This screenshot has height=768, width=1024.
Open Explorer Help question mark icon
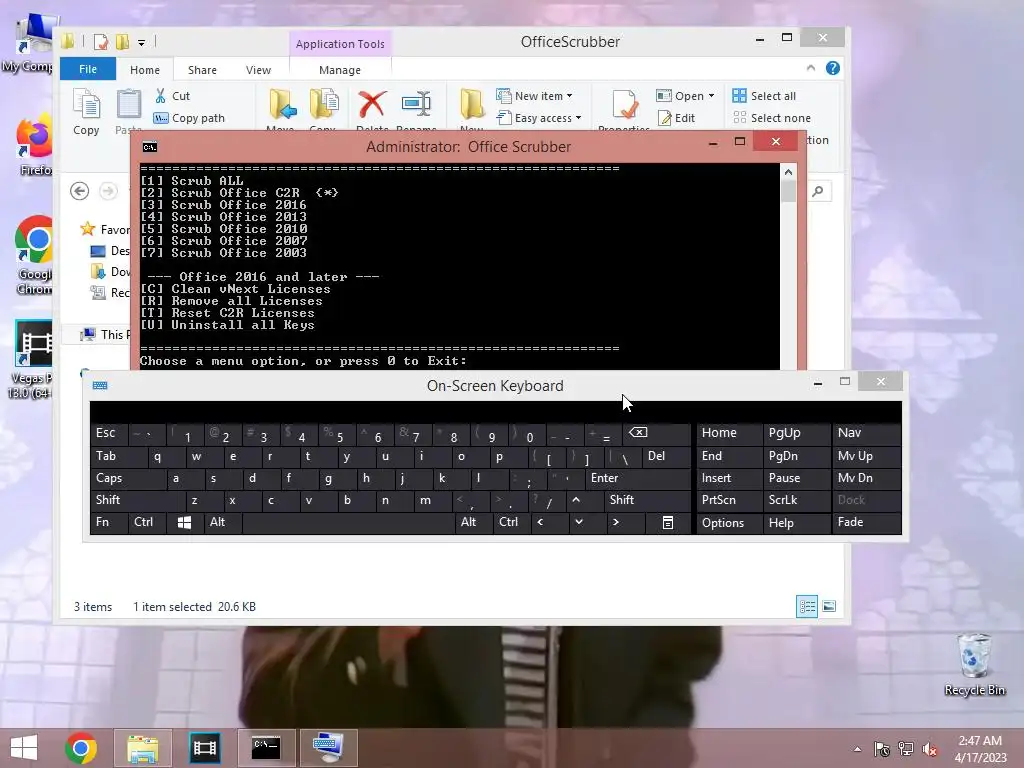point(833,68)
